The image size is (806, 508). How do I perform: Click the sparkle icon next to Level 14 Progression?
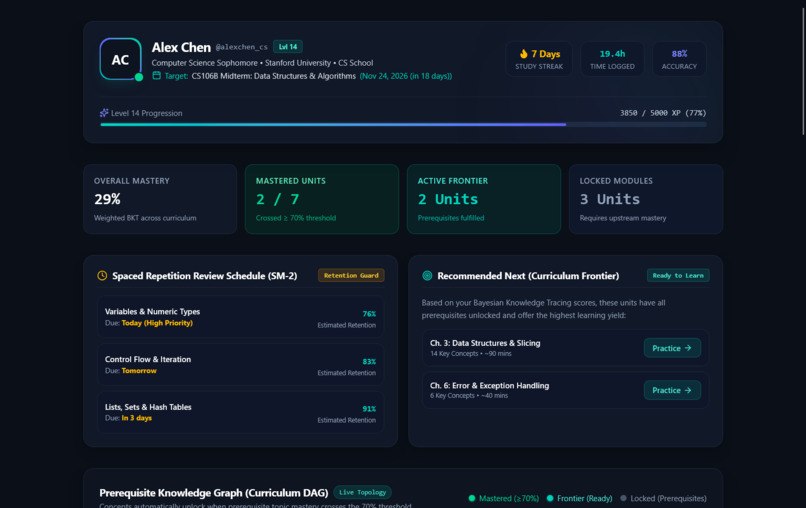pos(104,113)
